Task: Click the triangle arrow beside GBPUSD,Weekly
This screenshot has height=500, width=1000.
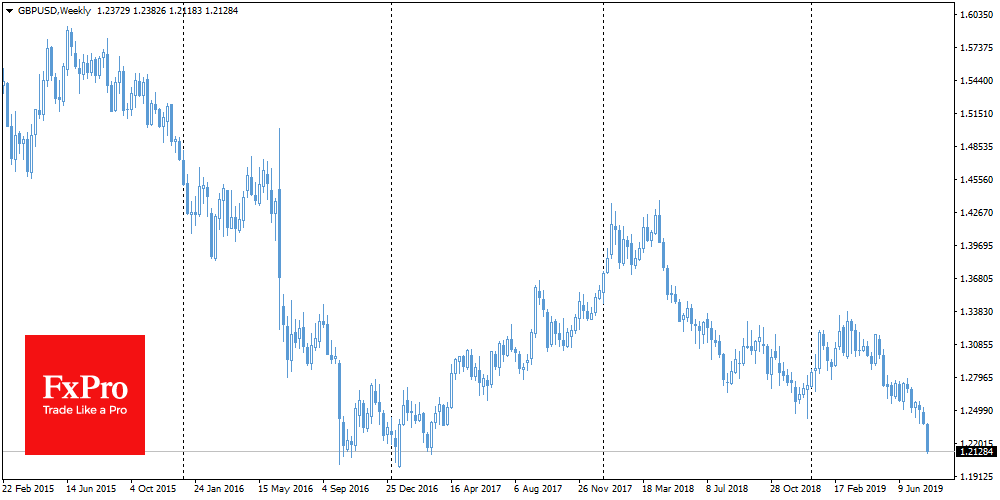Action: pyautogui.click(x=9, y=9)
